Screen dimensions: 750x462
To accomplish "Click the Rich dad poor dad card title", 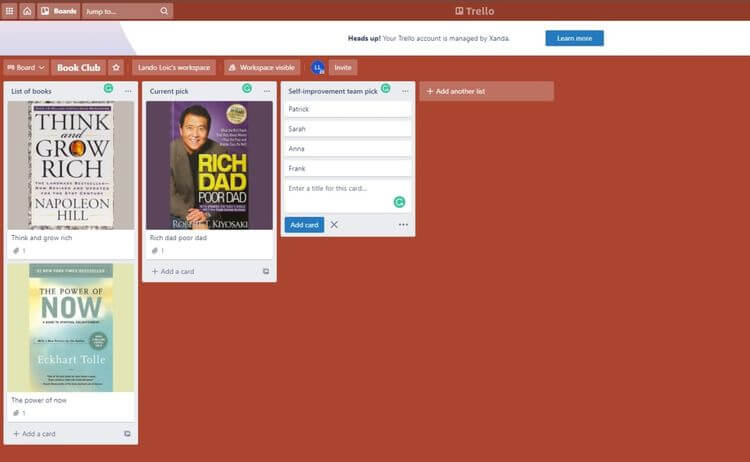I will [178, 238].
